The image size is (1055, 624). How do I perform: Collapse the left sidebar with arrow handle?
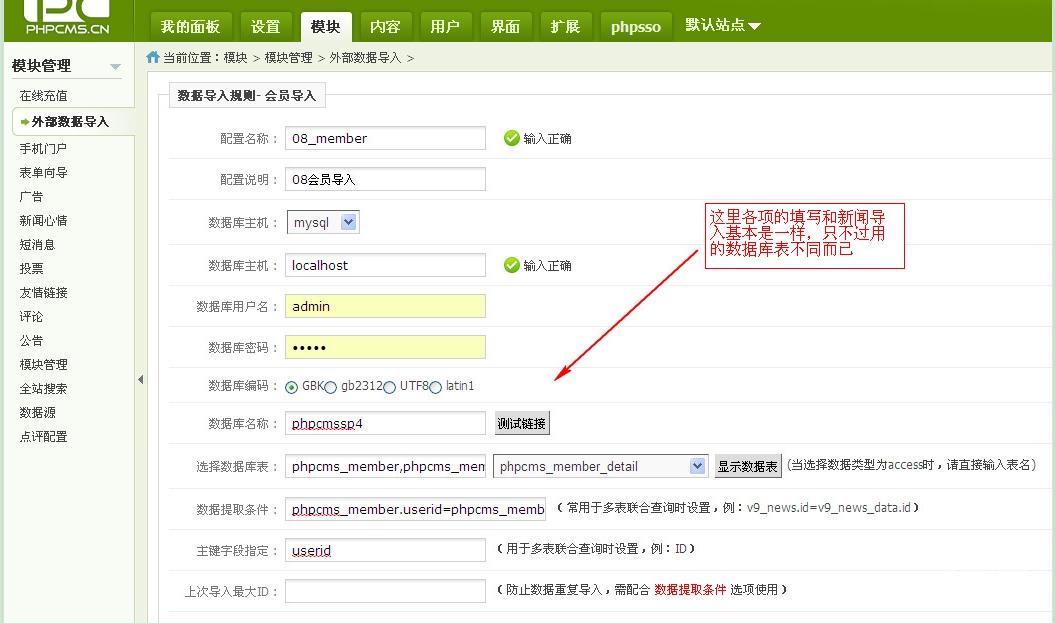click(141, 380)
